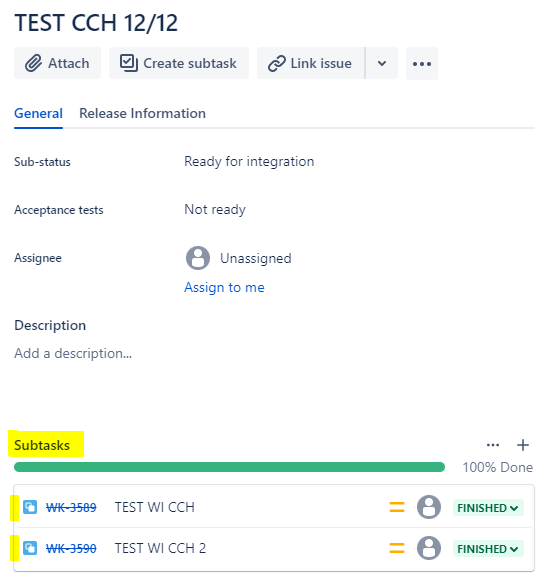This screenshot has height=583, width=553.
Task: Expand the dropdown arrow beside Link issue
Action: coord(382,63)
